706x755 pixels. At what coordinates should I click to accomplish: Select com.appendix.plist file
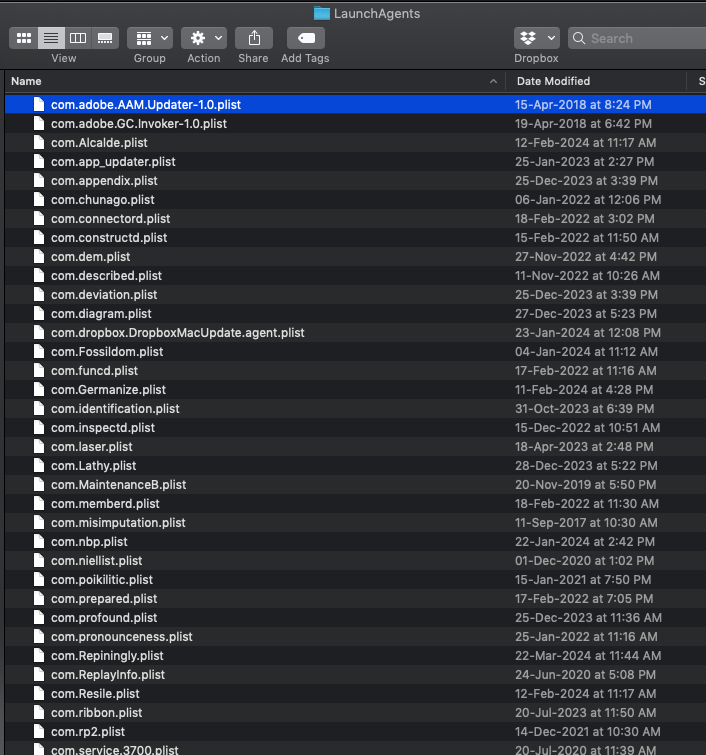[x=355, y=181]
